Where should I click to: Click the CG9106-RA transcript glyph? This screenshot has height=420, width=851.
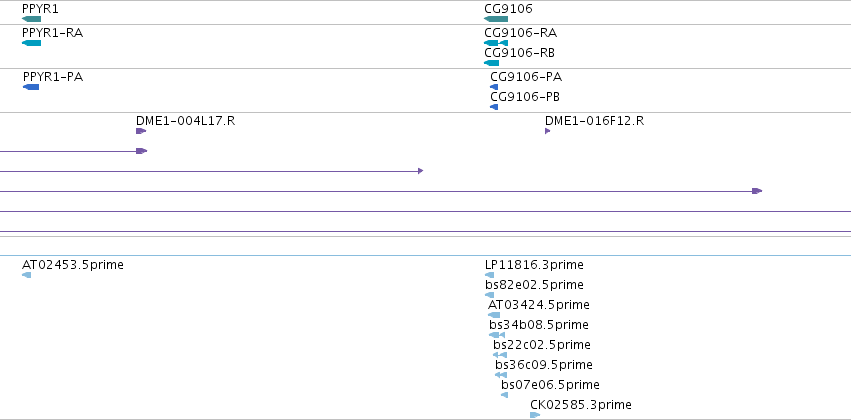(x=496, y=43)
